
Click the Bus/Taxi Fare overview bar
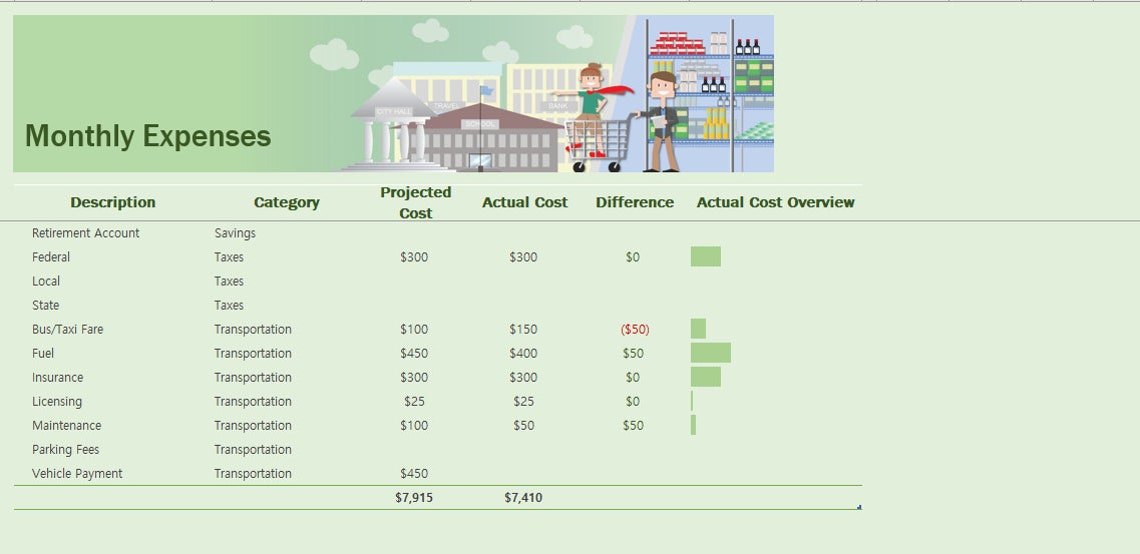[698, 329]
